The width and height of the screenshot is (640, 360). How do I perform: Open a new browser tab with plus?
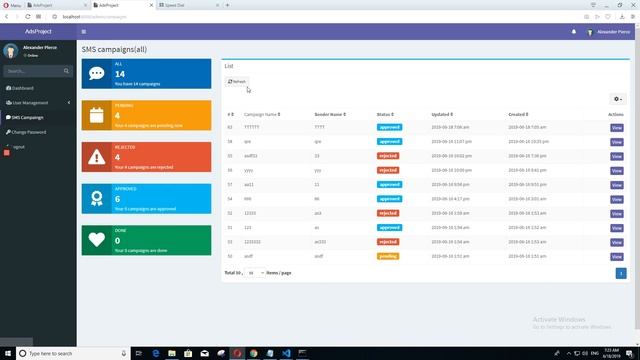point(227,5)
